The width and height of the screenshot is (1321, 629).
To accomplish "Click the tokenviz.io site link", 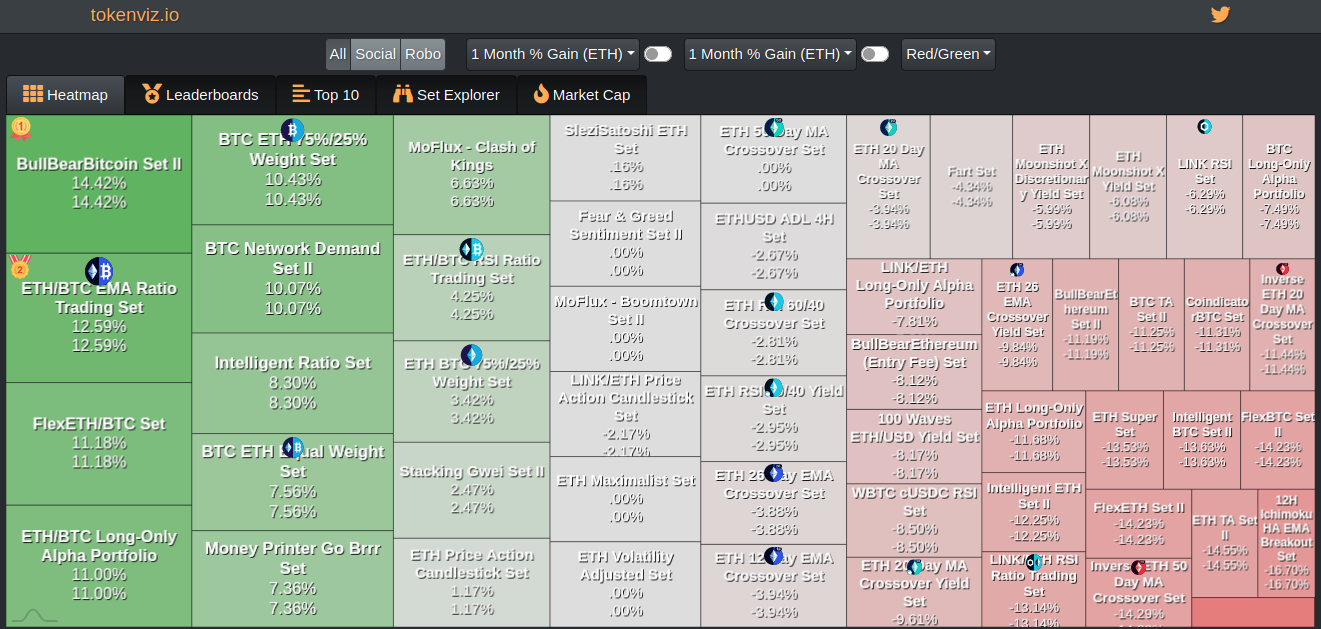I will (134, 15).
